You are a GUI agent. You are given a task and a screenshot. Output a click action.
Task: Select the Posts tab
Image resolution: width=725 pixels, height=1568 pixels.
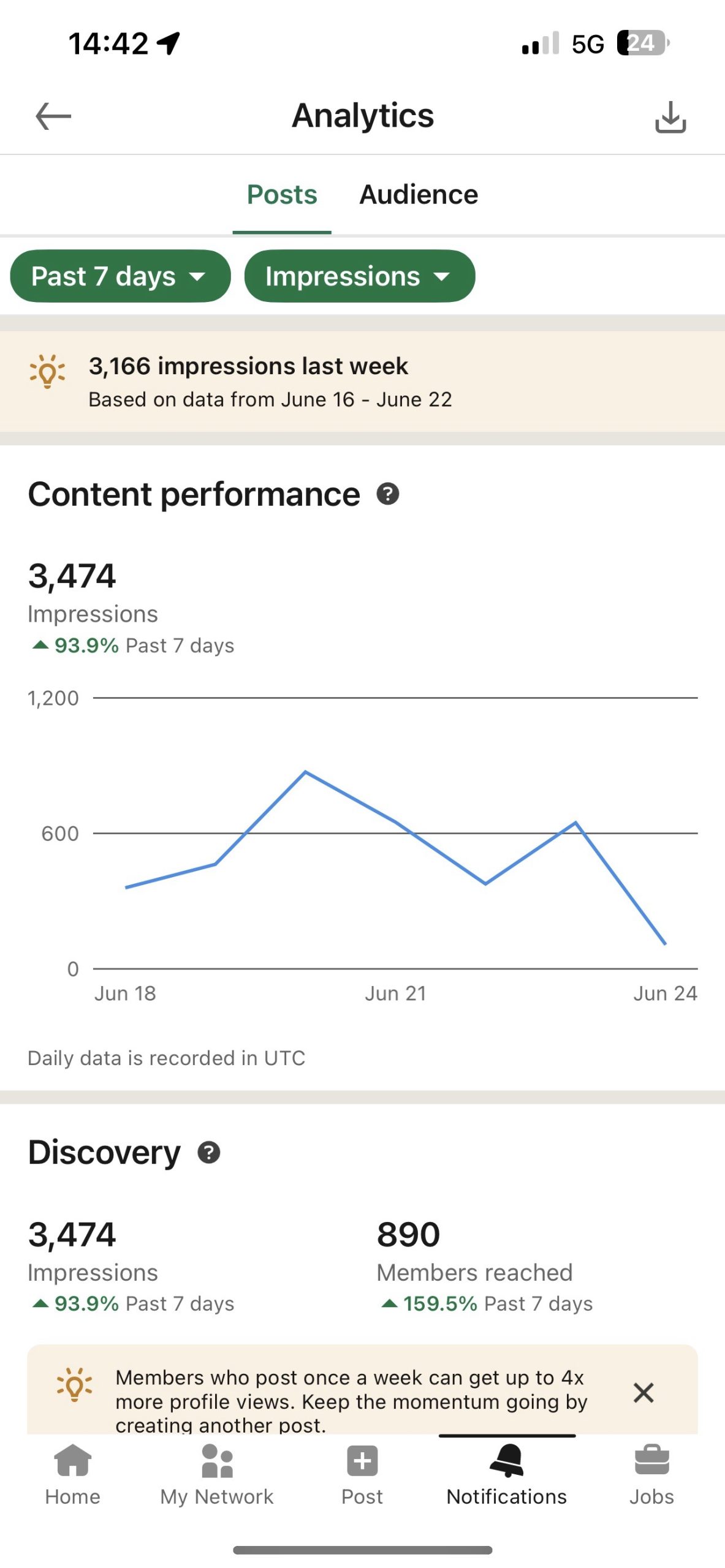pyautogui.click(x=282, y=195)
